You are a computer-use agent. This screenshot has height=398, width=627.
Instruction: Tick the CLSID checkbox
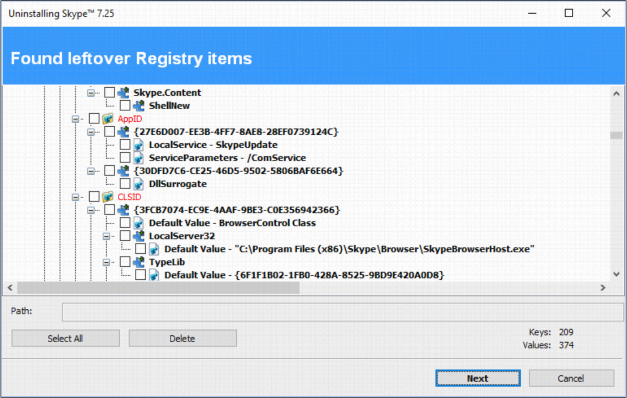click(x=94, y=196)
